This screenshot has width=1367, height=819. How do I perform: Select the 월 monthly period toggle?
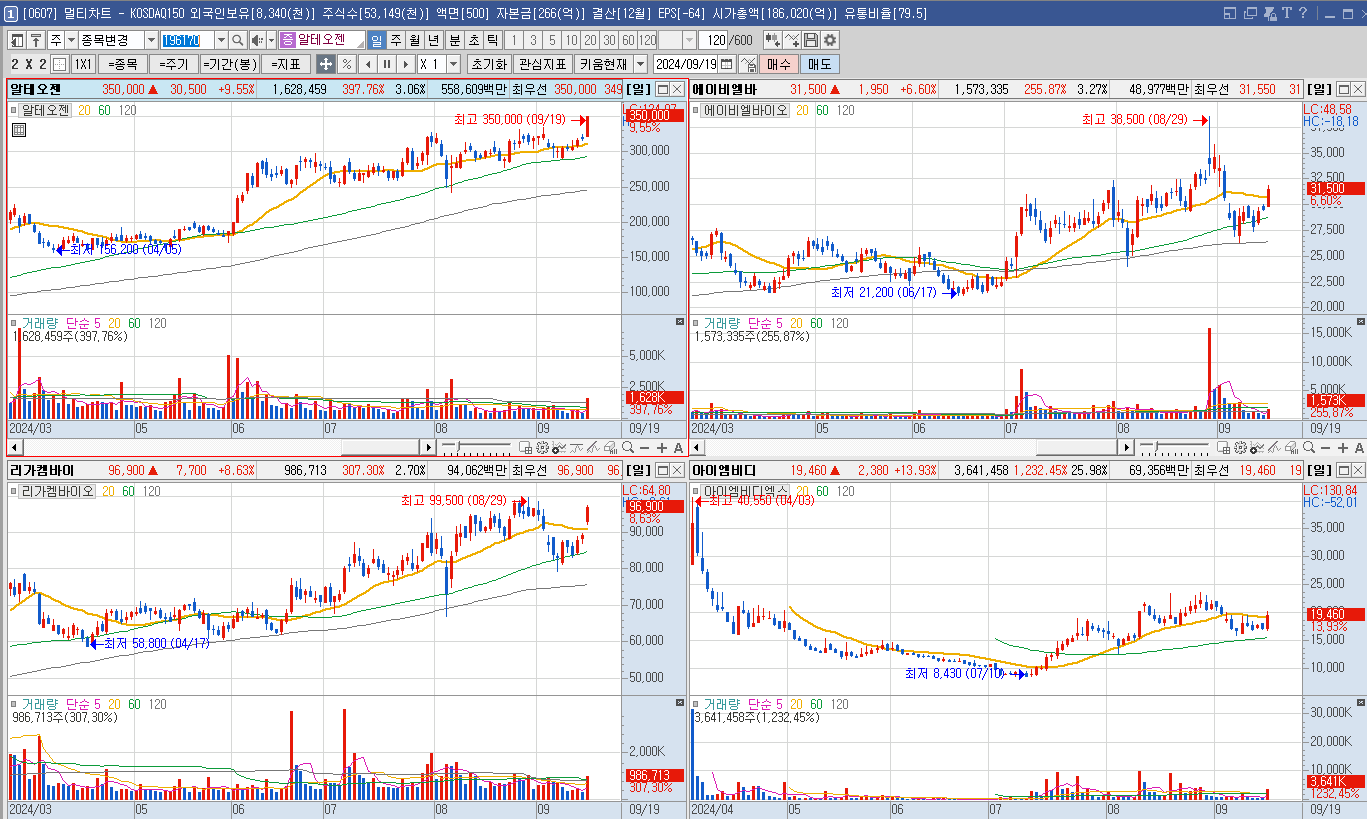pos(414,40)
